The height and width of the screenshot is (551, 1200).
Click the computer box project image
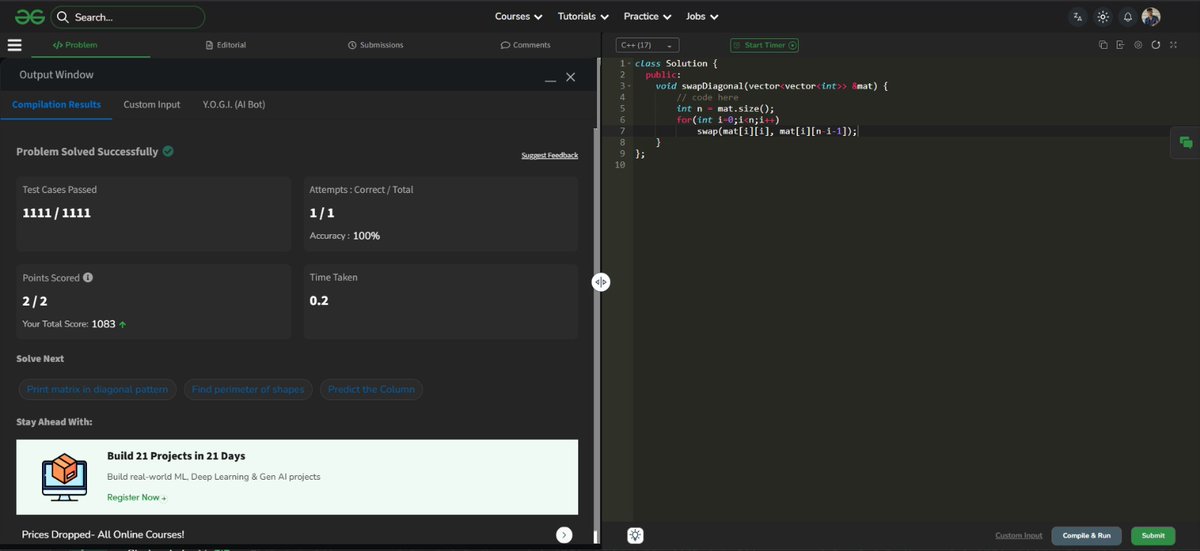pyautogui.click(x=64, y=477)
